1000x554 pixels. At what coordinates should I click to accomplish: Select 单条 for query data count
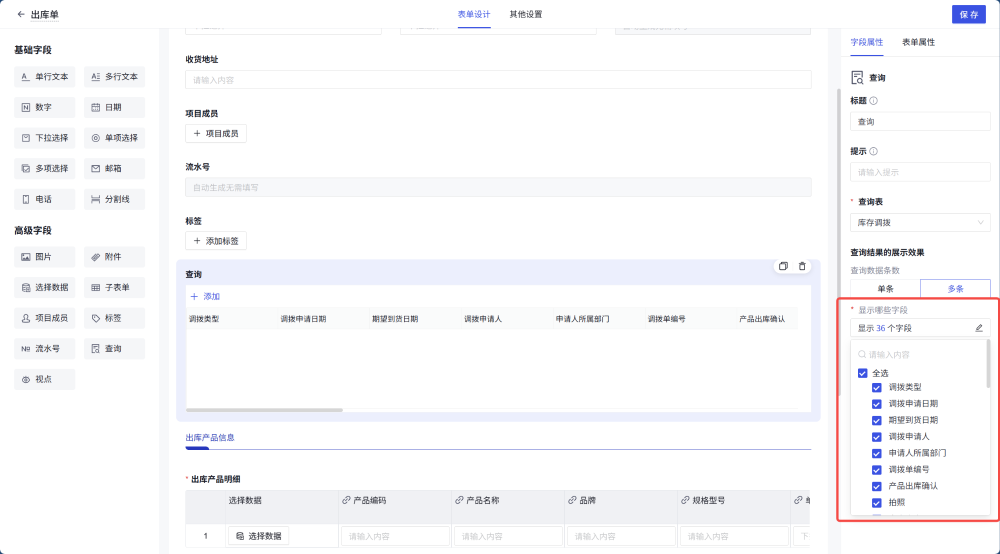[885, 288]
